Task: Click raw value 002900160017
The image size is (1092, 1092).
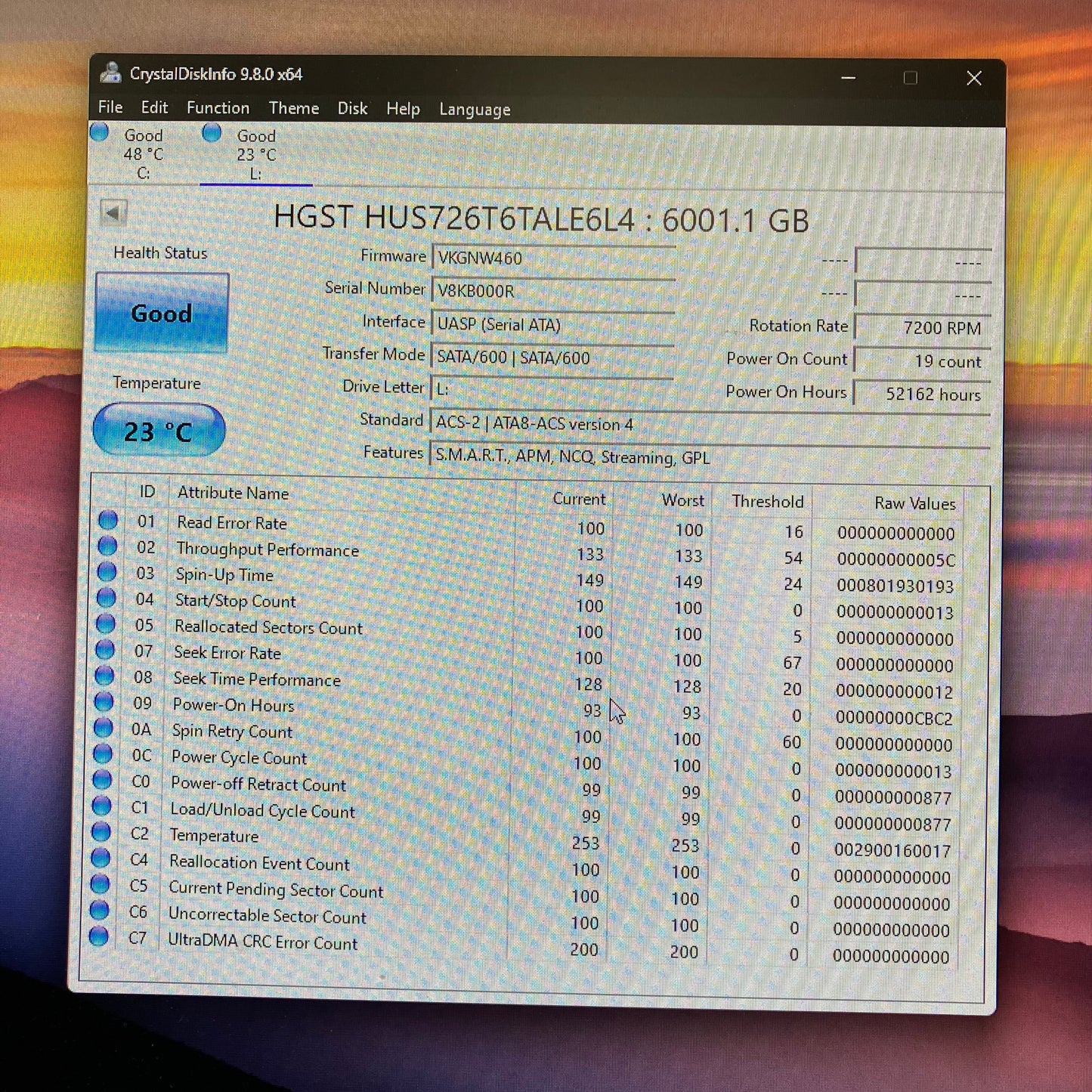Action: point(892,851)
